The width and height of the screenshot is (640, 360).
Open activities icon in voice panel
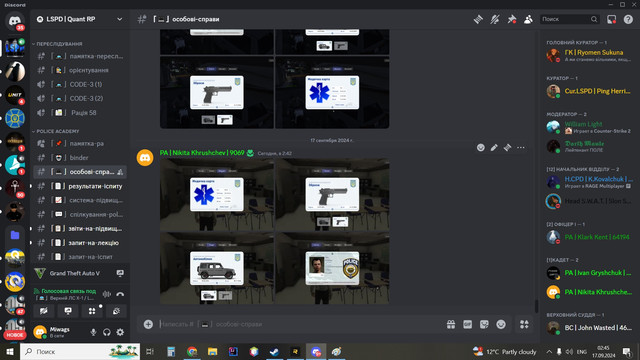click(92, 311)
